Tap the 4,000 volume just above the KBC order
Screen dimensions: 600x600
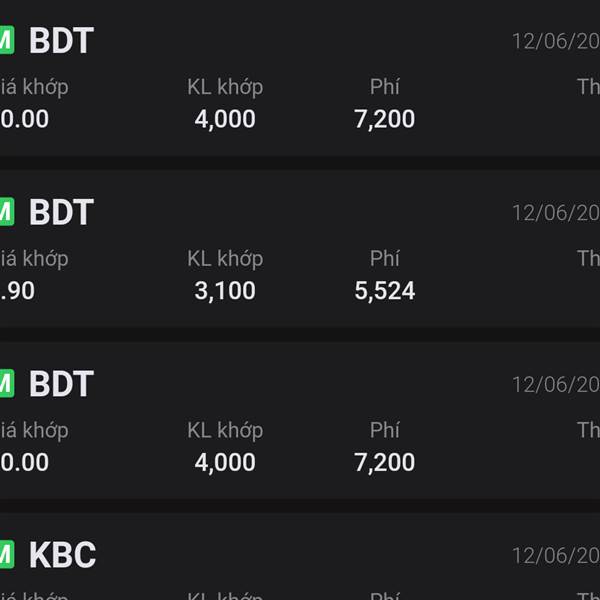pyautogui.click(x=225, y=462)
